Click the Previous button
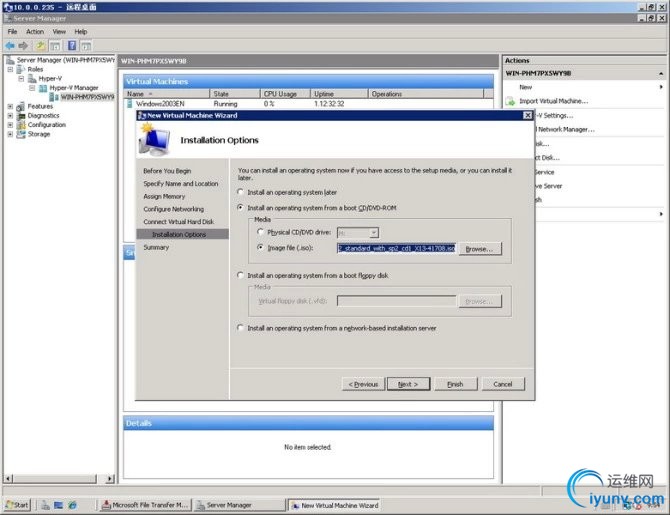Screen dimensions: 670x515 (363, 384)
